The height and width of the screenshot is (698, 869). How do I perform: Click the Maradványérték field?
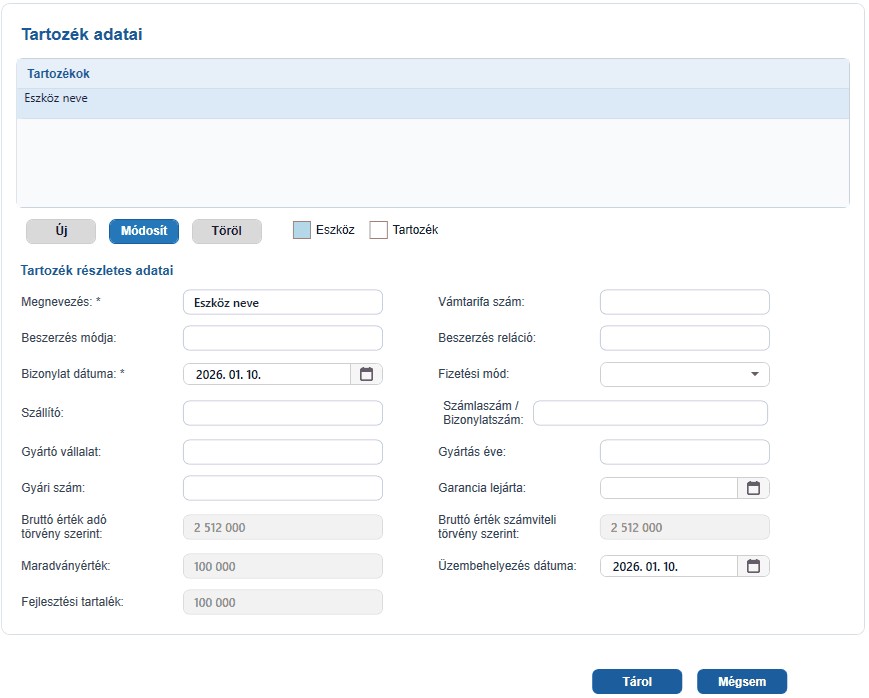click(283, 566)
